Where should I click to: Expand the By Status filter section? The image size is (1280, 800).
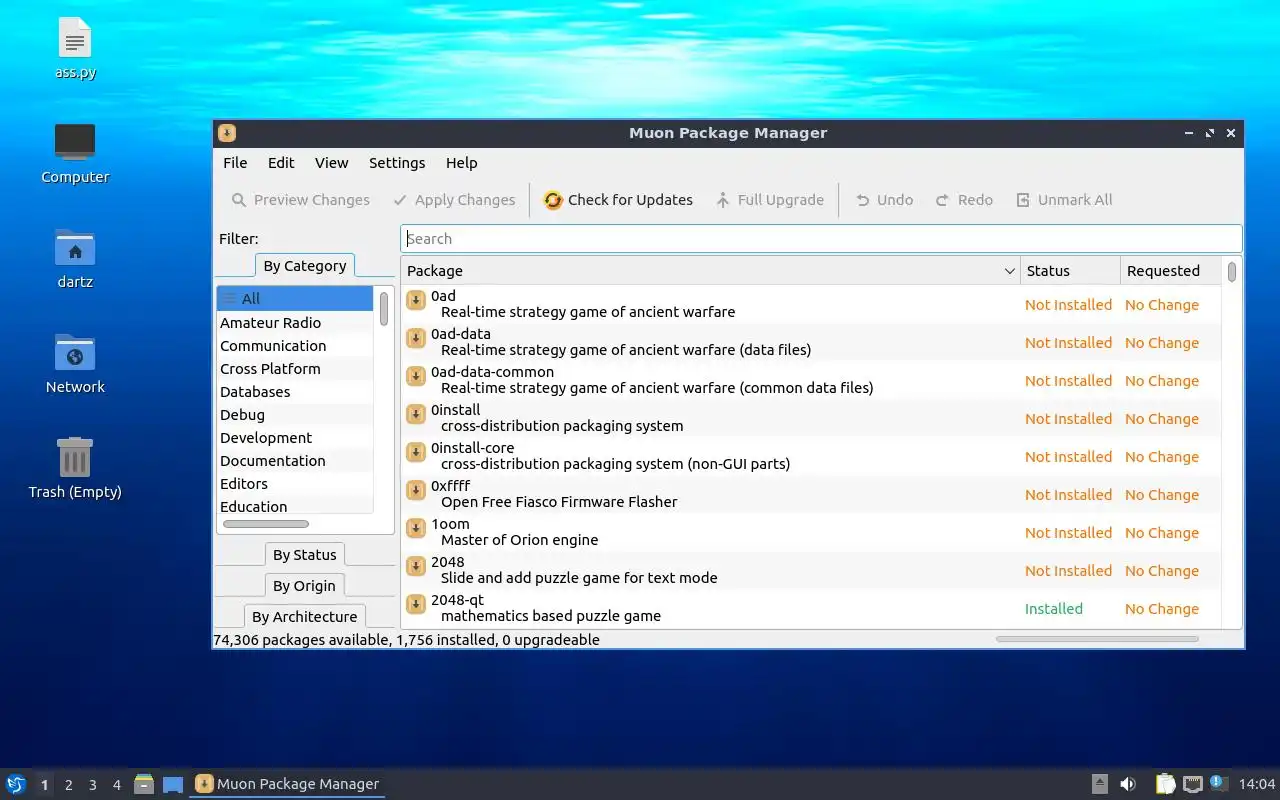(305, 555)
